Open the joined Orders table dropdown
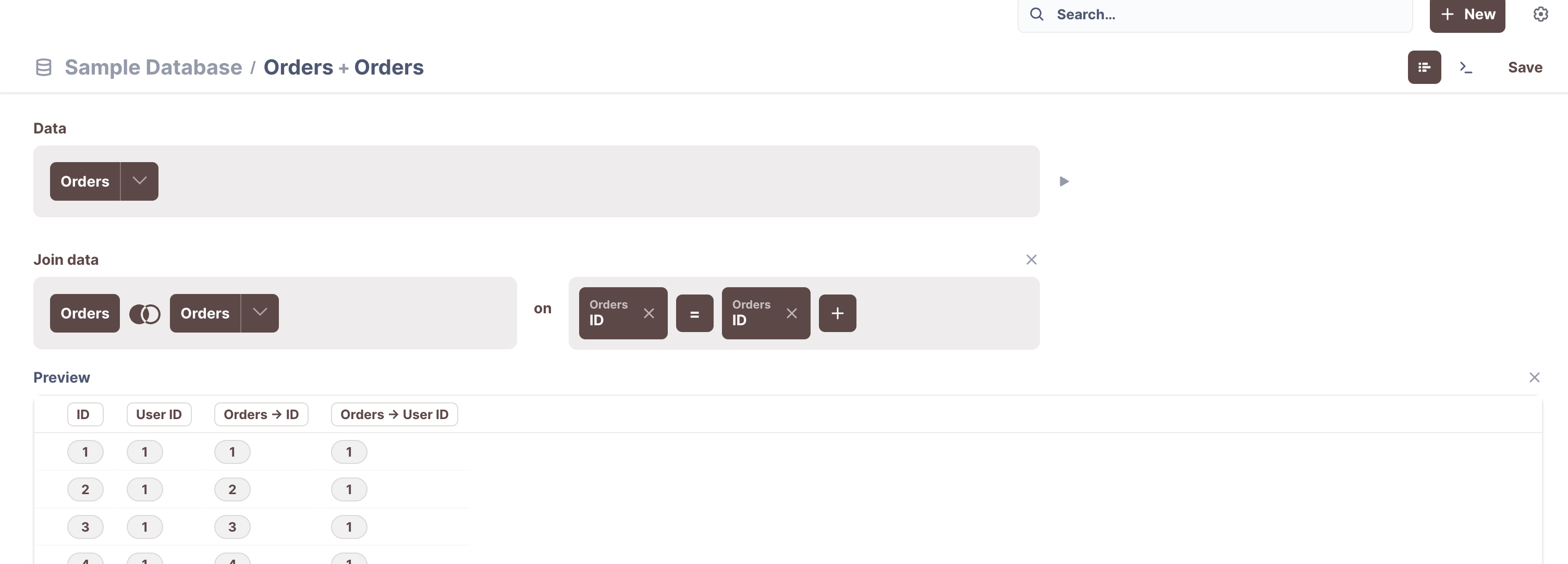Screen dimensions: 1568x564 260,313
